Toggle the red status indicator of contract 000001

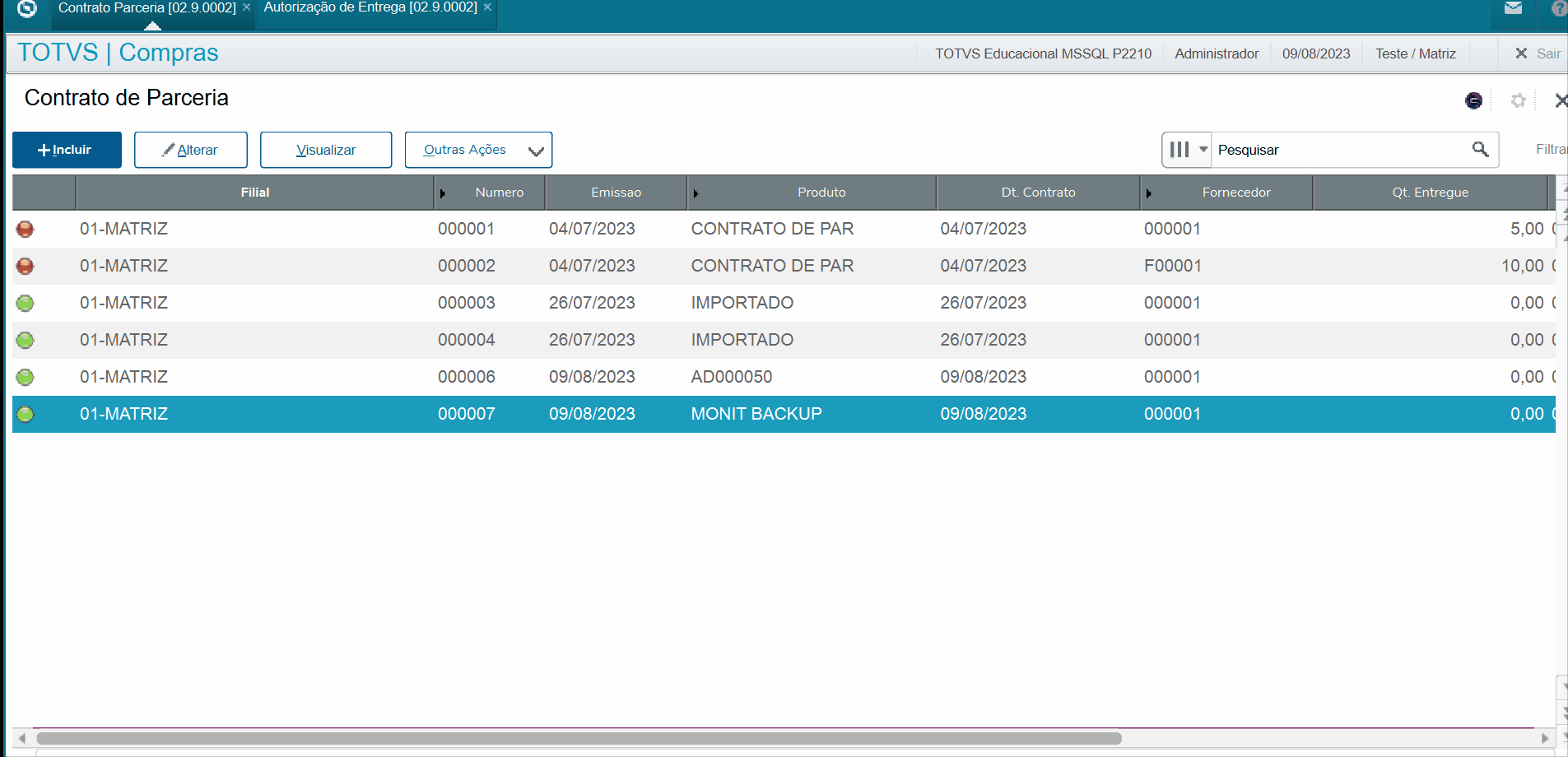point(25,229)
